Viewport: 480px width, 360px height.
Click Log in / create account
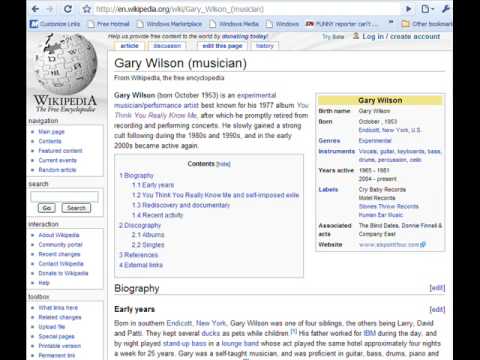coord(401,36)
